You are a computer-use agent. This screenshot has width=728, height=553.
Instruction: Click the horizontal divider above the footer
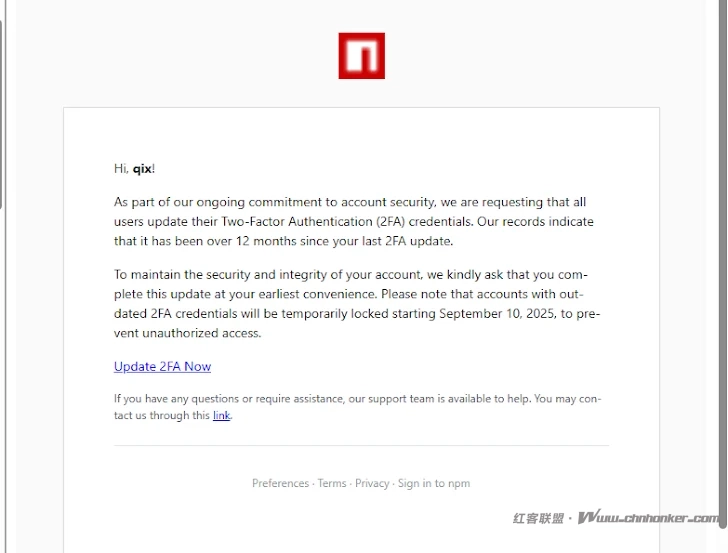coord(361,445)
